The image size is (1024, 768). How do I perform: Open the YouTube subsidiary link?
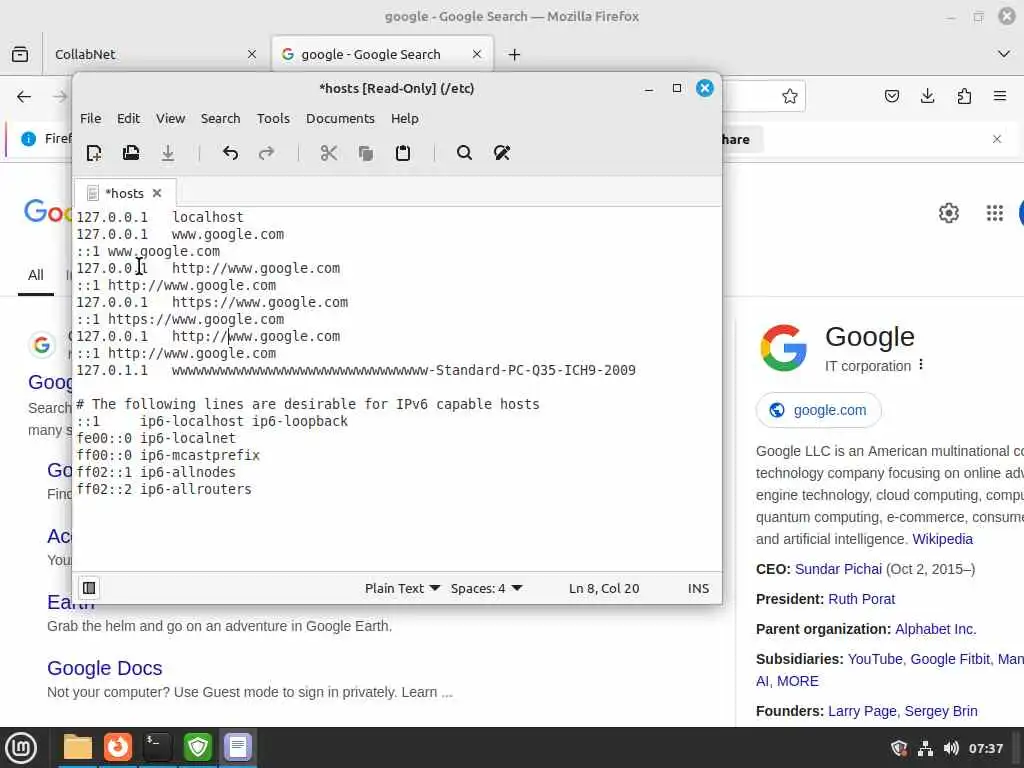[x=875, y=659]
